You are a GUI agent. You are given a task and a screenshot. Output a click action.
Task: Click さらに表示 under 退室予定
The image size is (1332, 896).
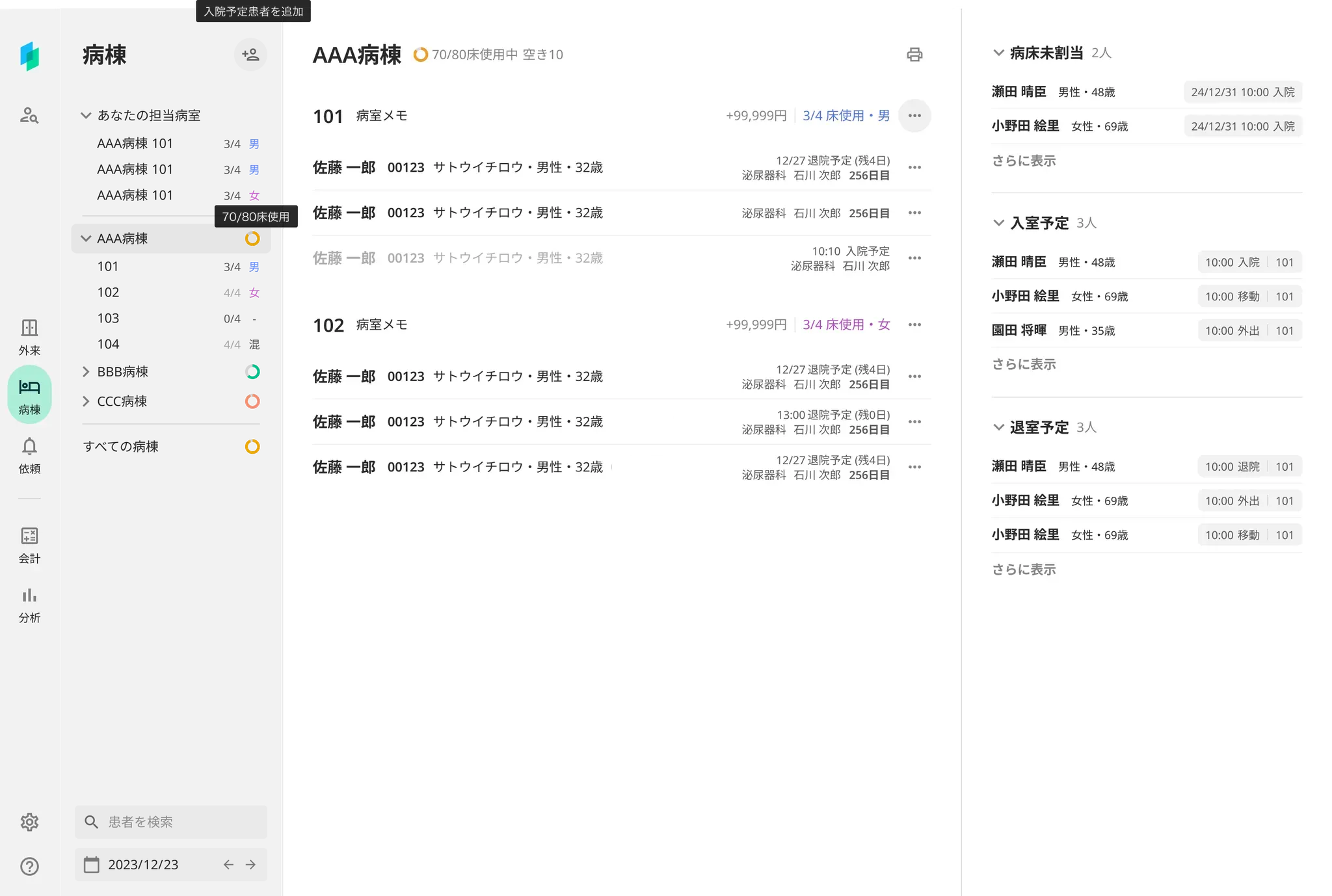(1024, 570)
